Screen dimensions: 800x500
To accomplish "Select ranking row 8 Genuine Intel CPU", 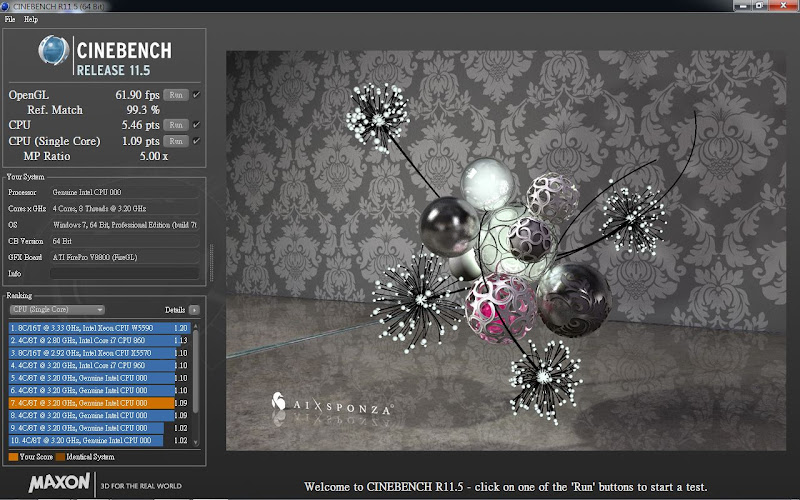I will coord(99,415).
